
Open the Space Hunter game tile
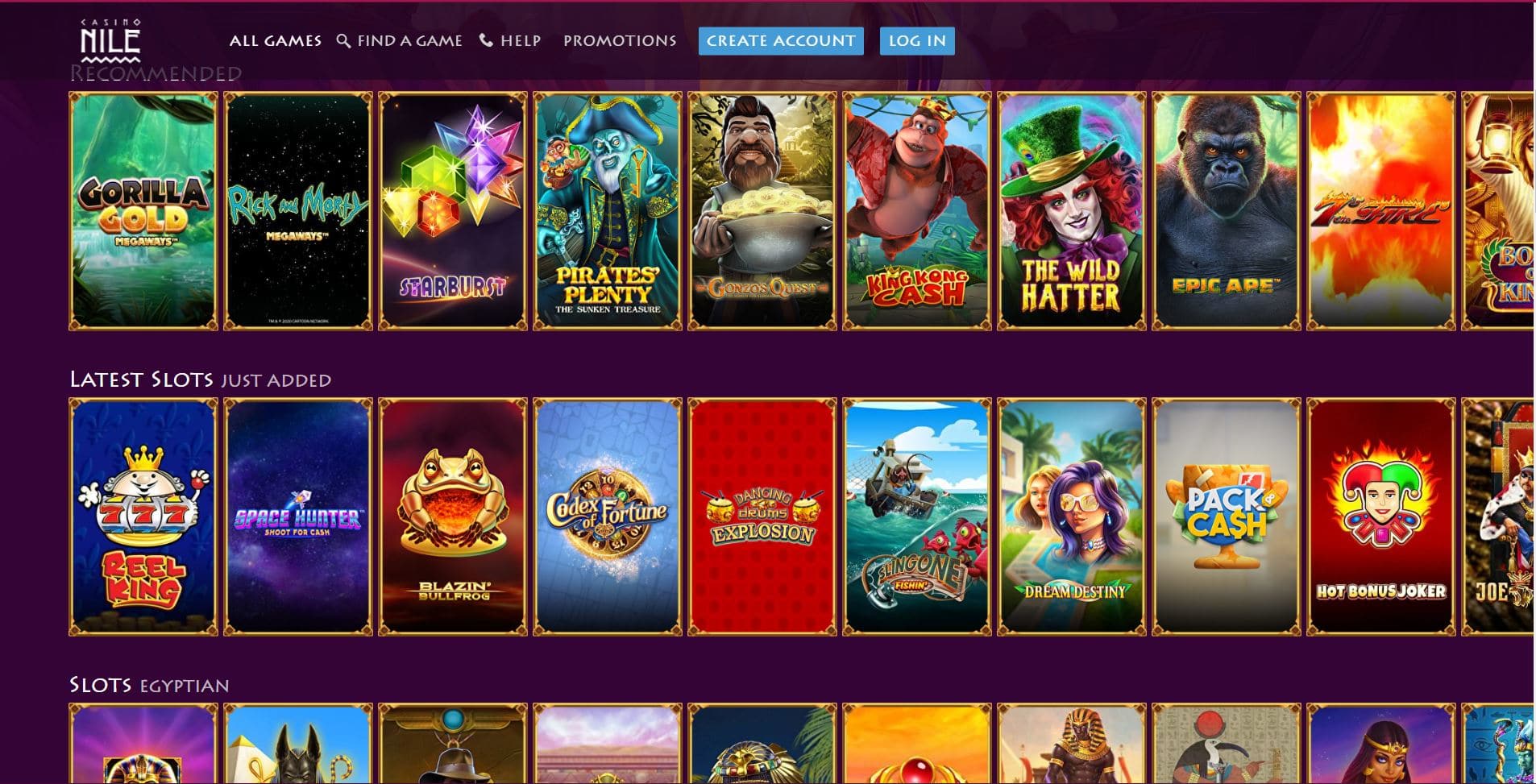pyautogui.click(x=298, y=516)
